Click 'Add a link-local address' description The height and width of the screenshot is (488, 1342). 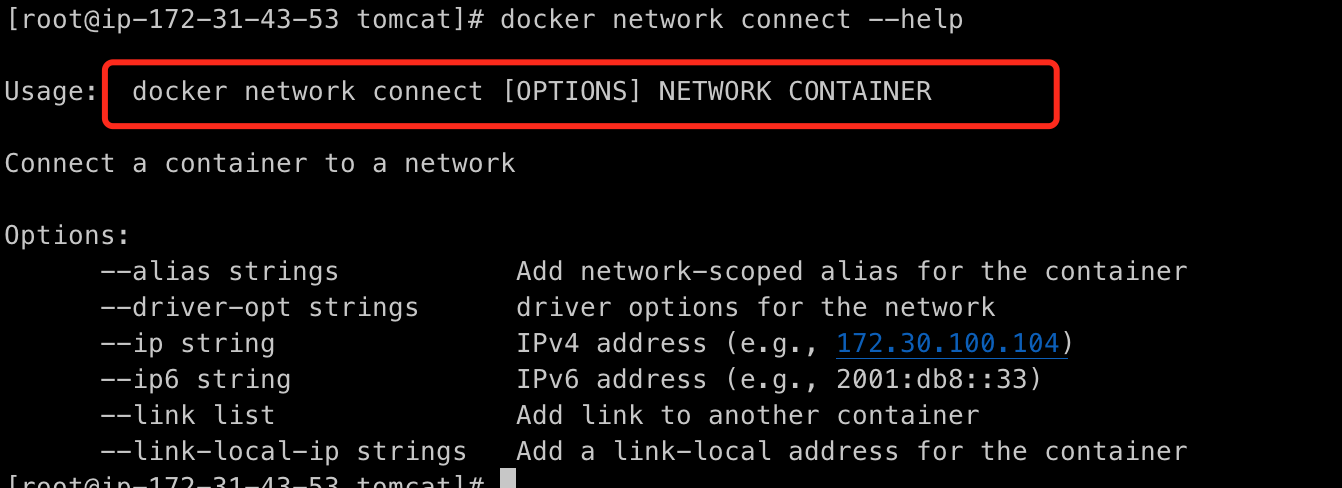[851, 451]
